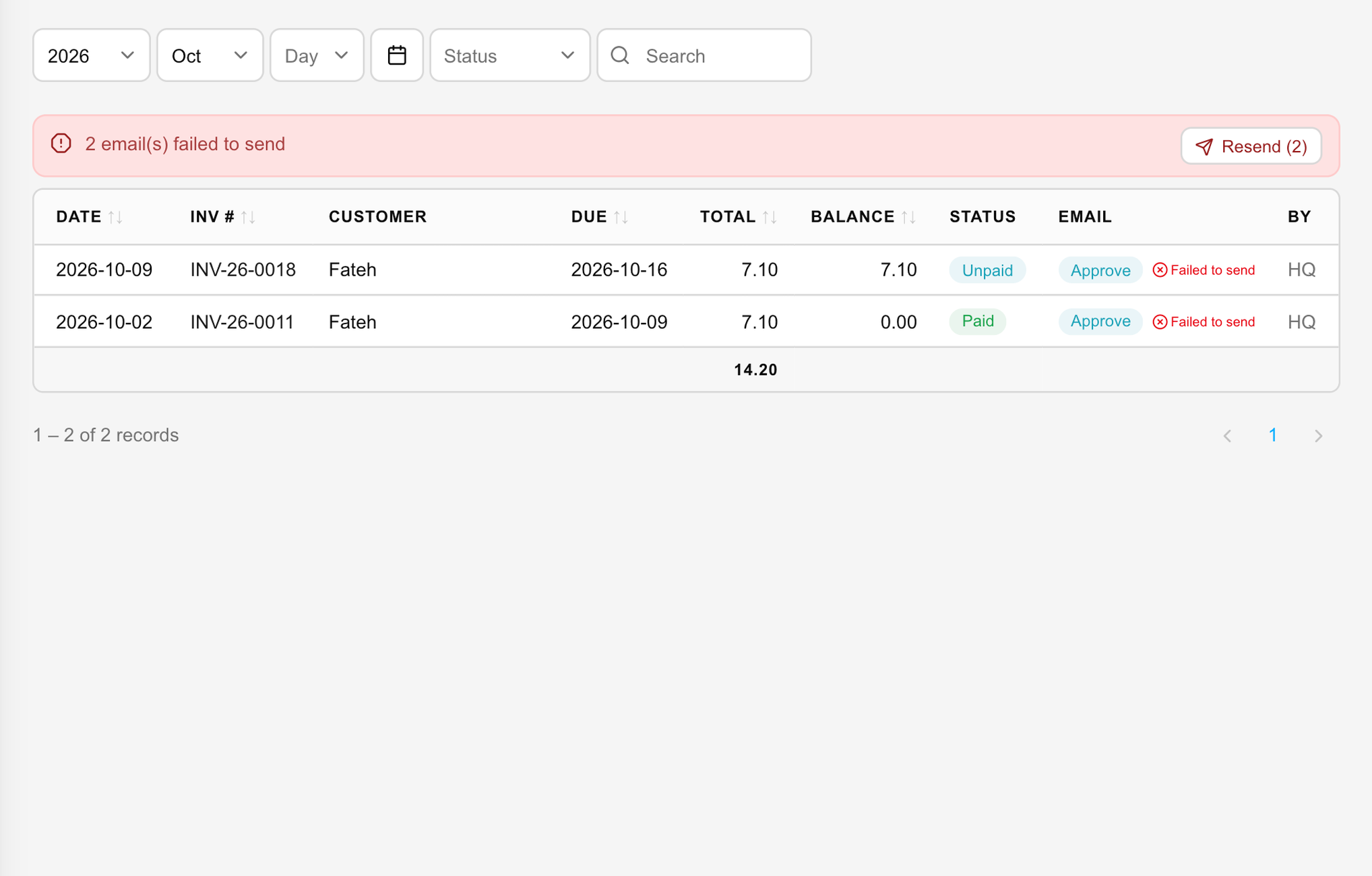This screenshot has height=876, width=1372.
Task: Click Approve for invoice INV-26-0011
Action: coord(1100,321)
